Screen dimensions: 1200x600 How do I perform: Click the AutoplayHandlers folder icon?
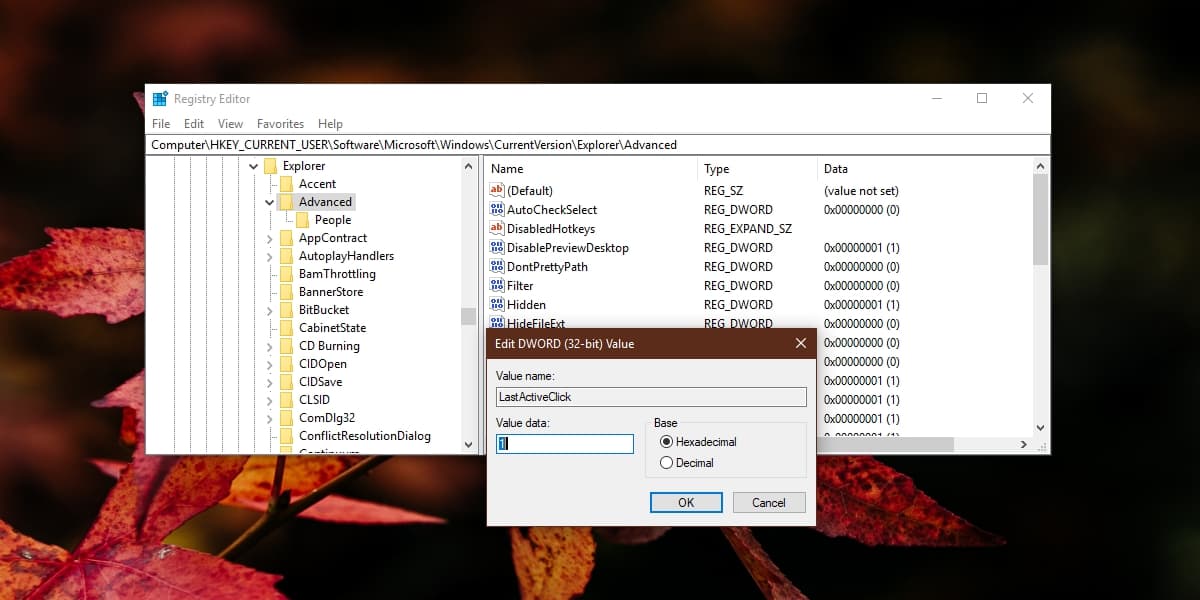tap(286, 256)
